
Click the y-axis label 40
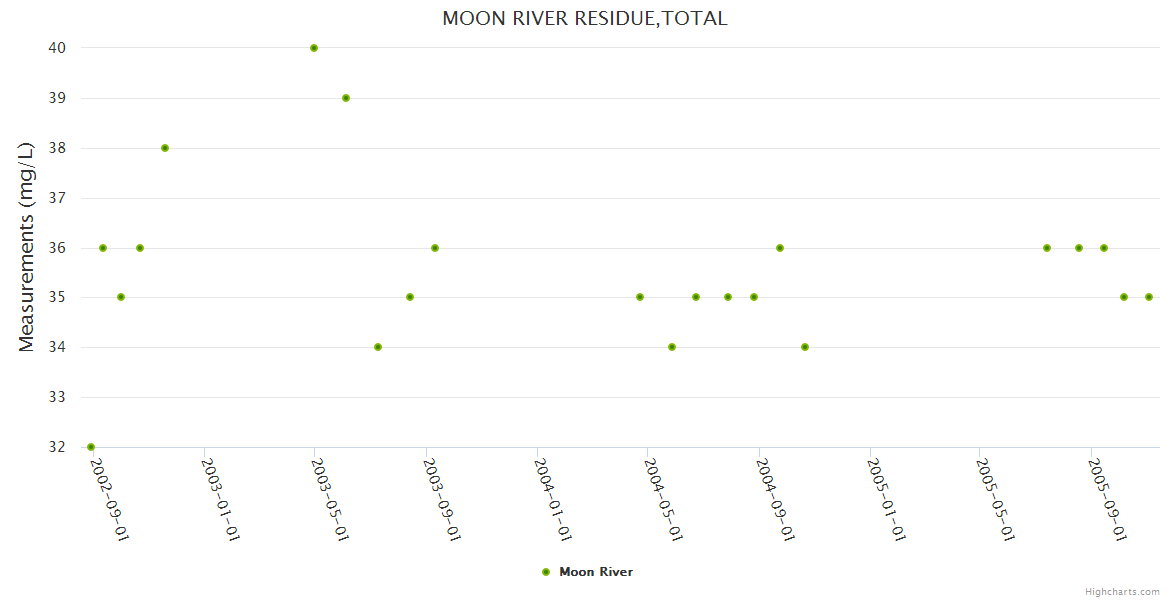(x=56, y=48)
